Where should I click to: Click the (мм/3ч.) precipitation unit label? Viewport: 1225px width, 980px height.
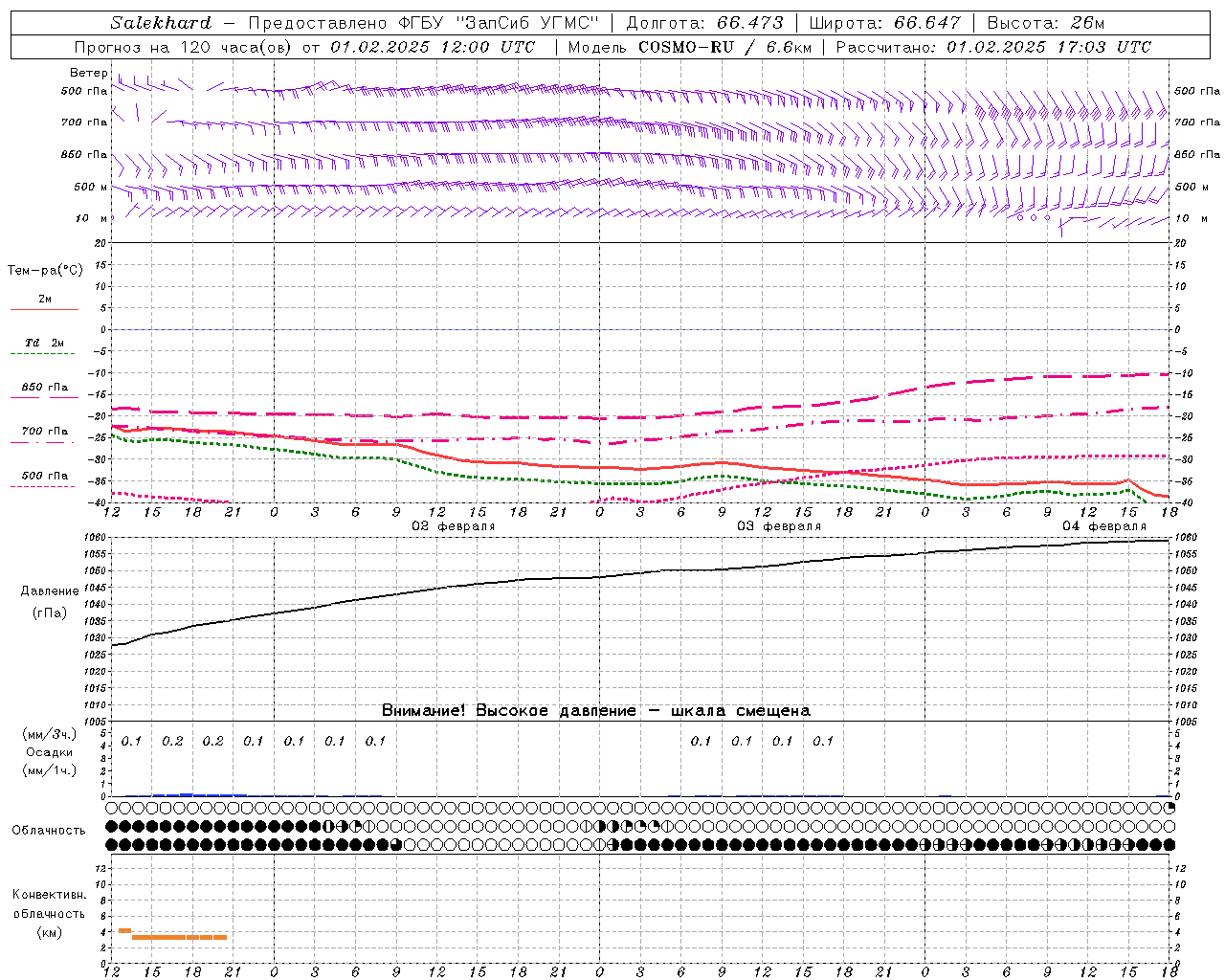(50, 735)
